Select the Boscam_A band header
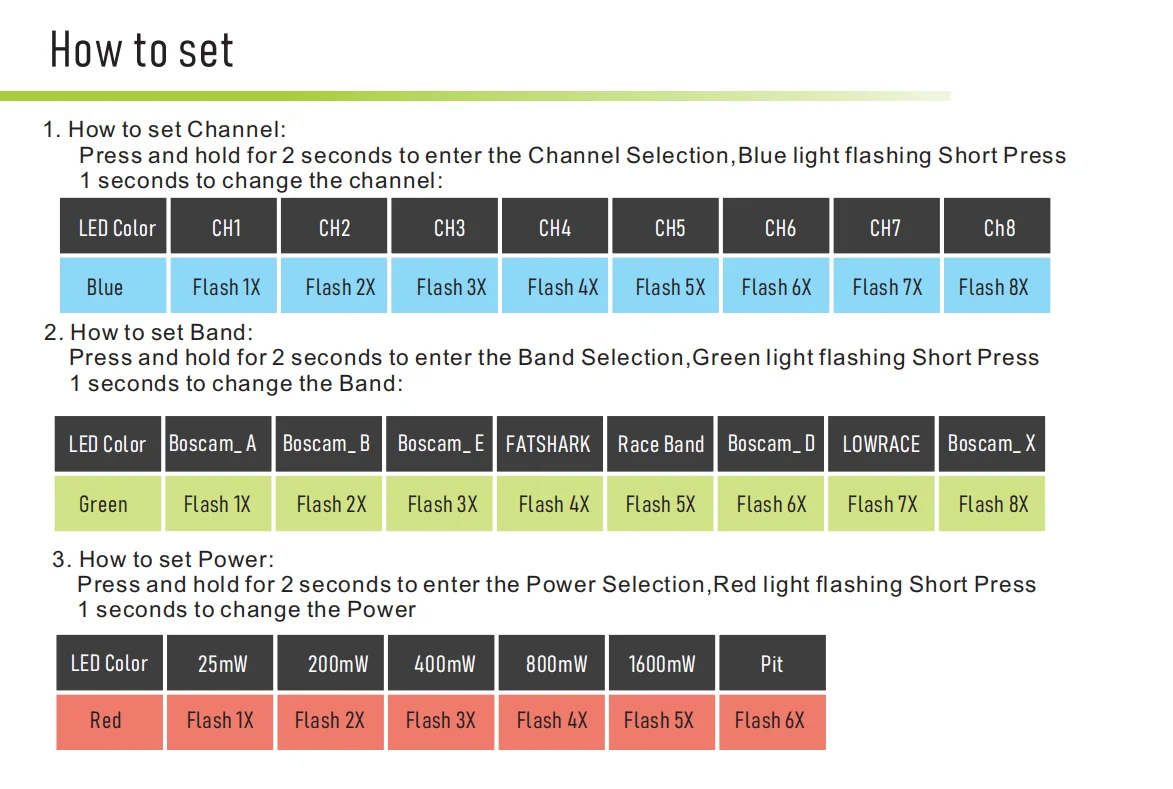The image size is (1173, 789). (x=218, y=443)
